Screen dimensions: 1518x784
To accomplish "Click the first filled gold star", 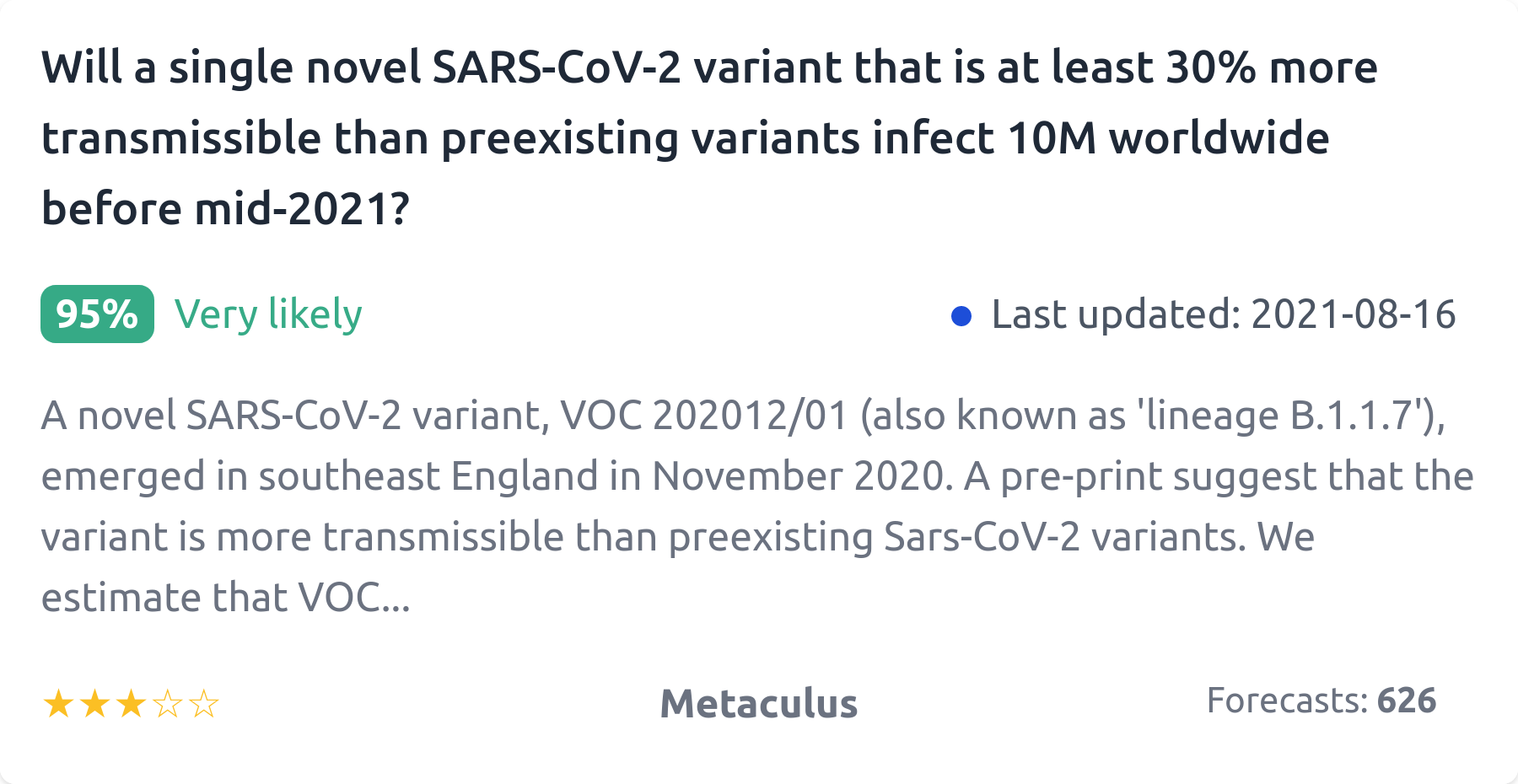I will coord(58,704).
